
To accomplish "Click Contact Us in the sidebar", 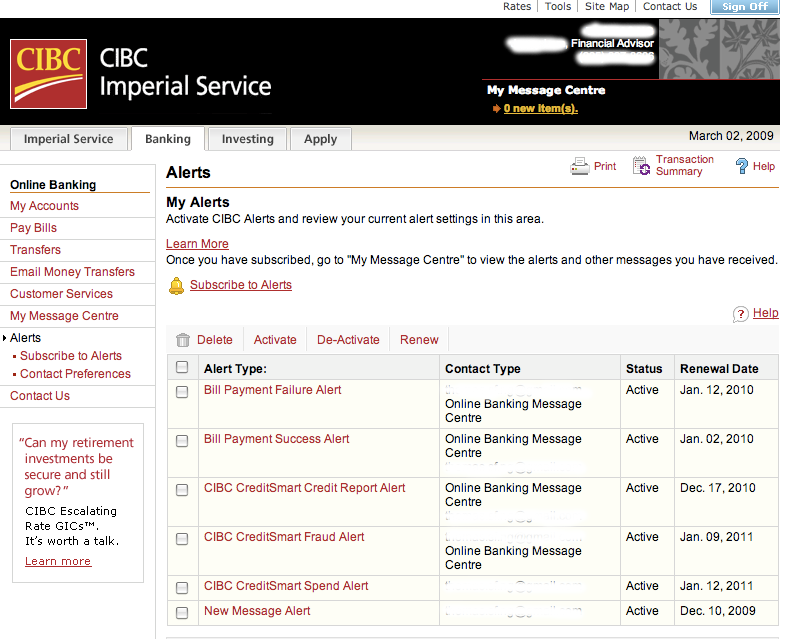I will click(40, 396).
